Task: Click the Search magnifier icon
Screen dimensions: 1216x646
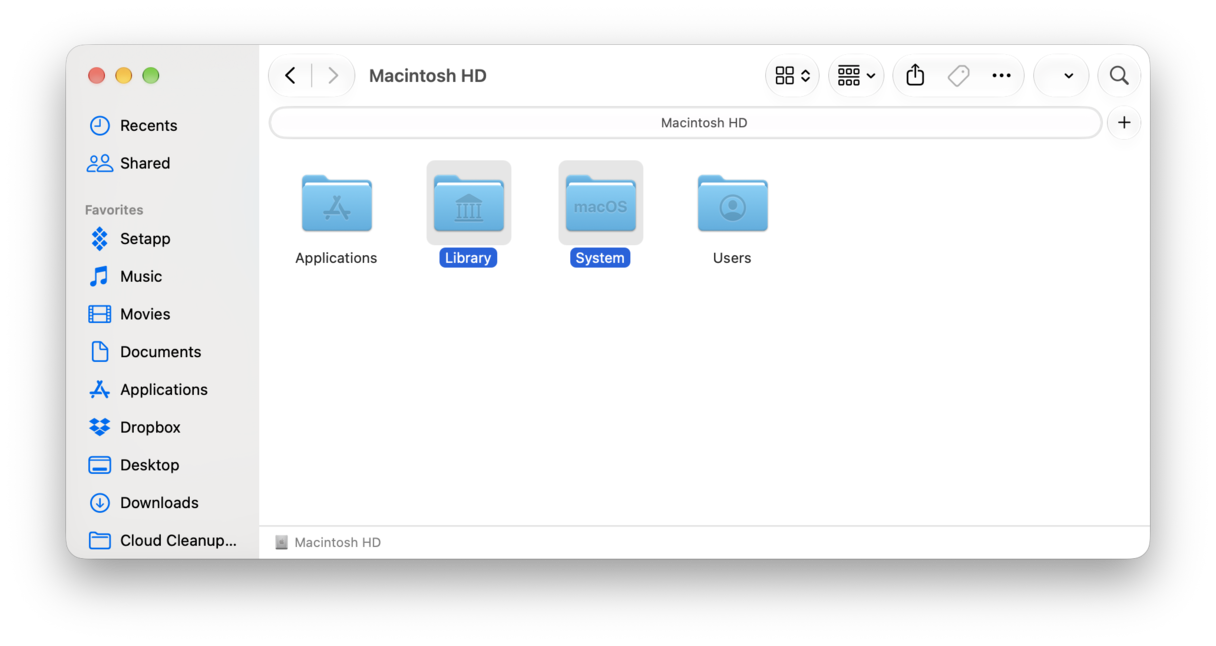Action: 1119,76
